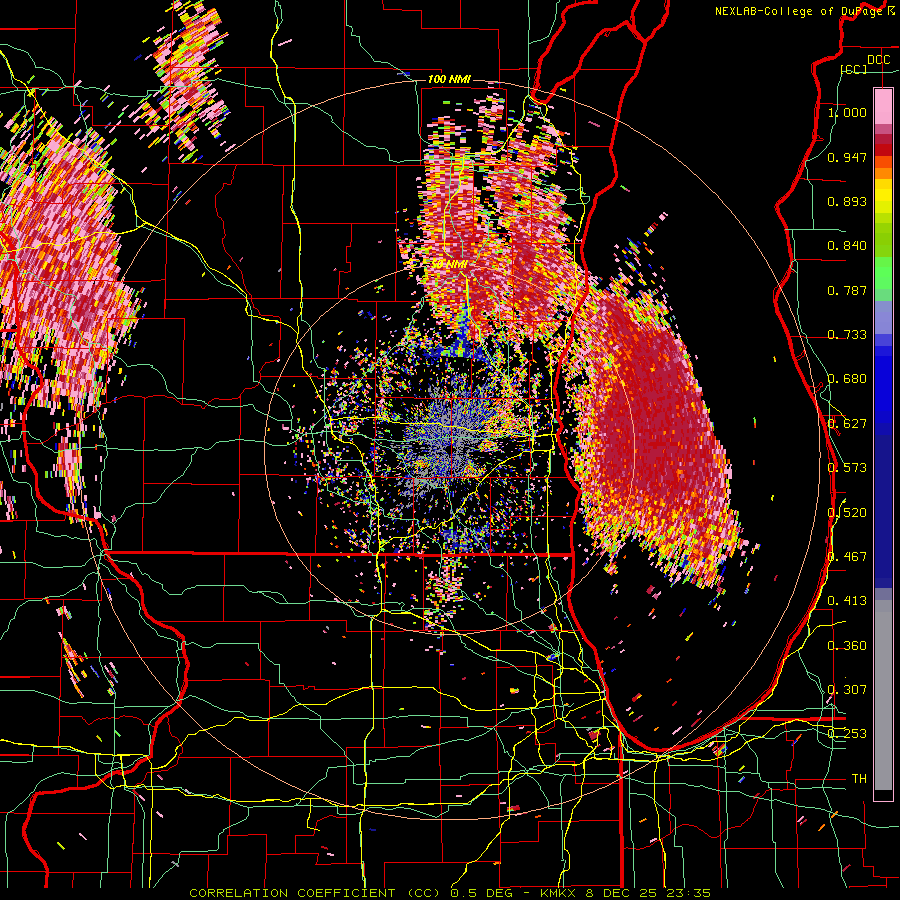Click the 0.253 color scale value
The width and height of the screenshot is (900, 900).
tap(847, 734)
